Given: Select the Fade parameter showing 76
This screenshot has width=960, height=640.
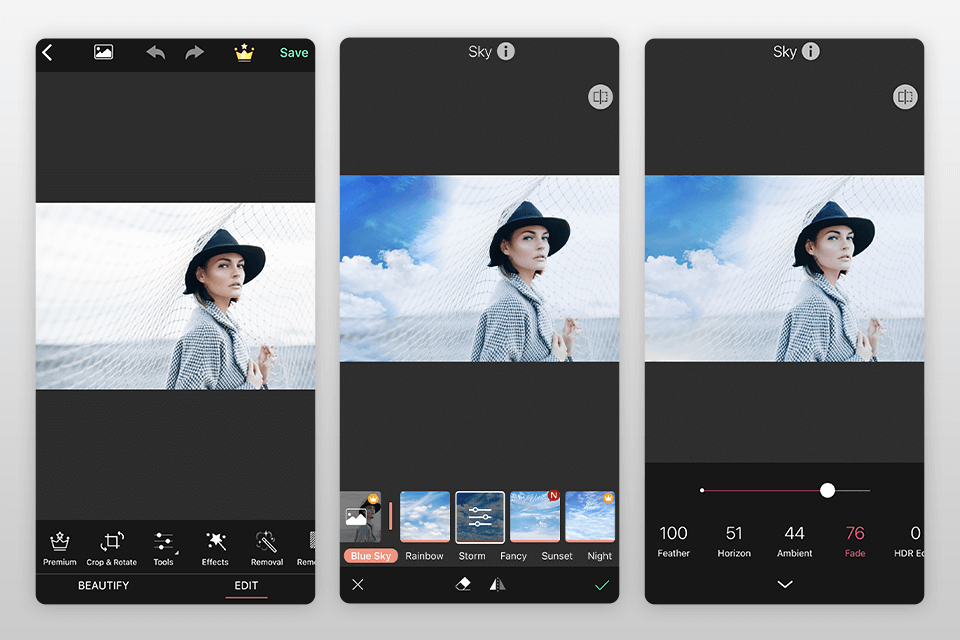Looking at the screenshot, I should pyautogui.click(x=855, y=541).
